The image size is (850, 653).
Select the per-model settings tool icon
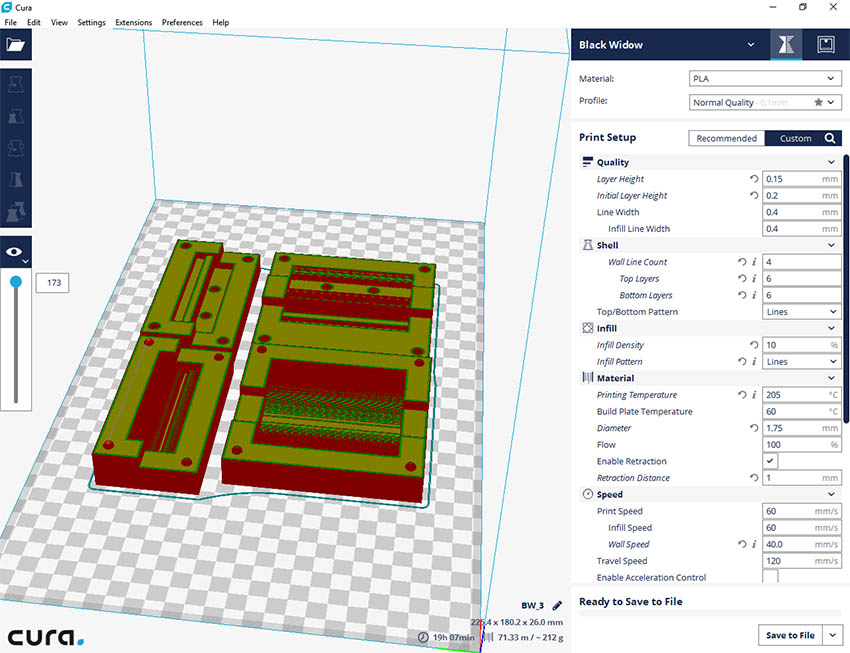(16, 211)
